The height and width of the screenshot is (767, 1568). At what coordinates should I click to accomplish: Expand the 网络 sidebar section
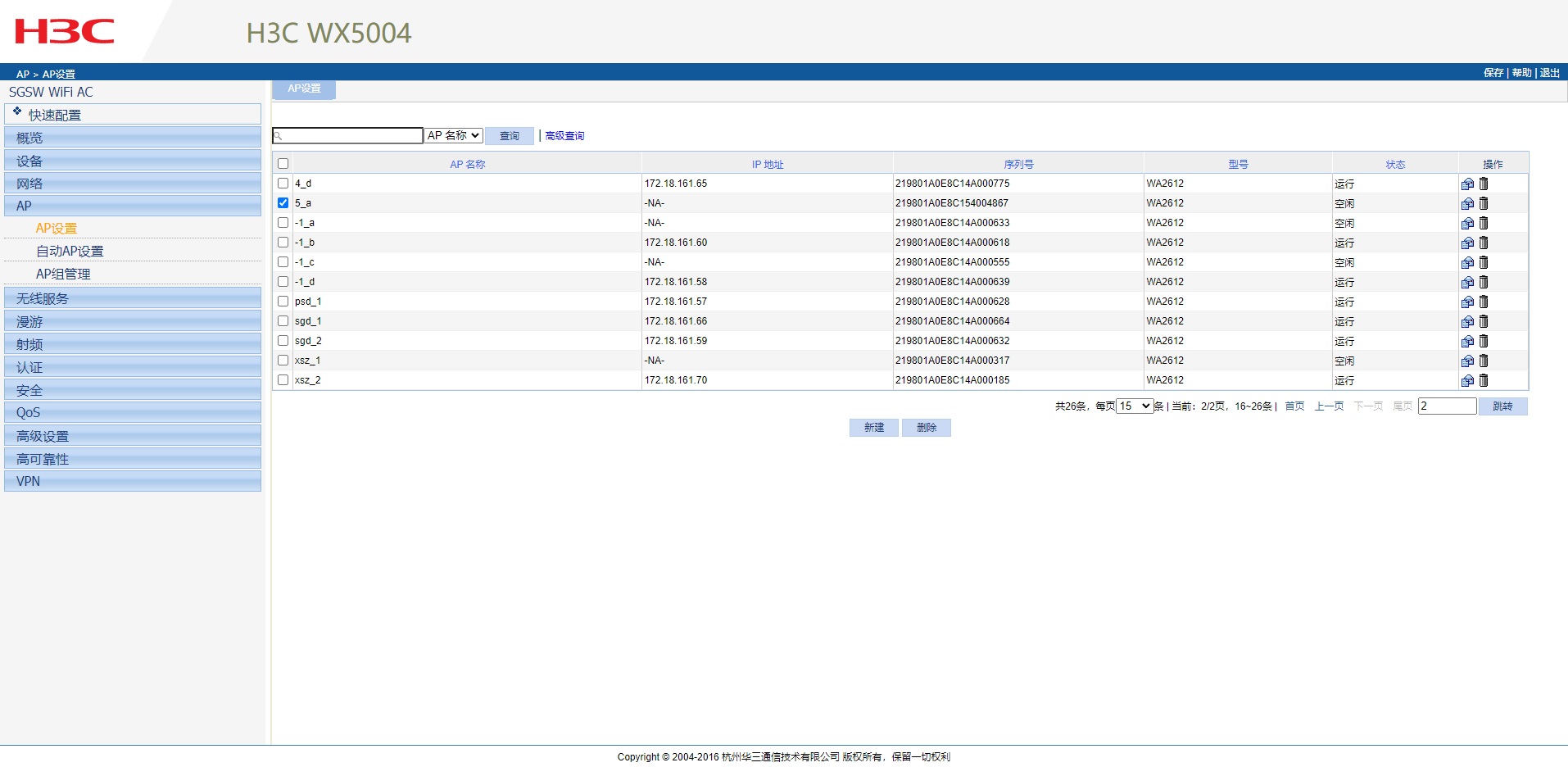click(x=133, y=184)
